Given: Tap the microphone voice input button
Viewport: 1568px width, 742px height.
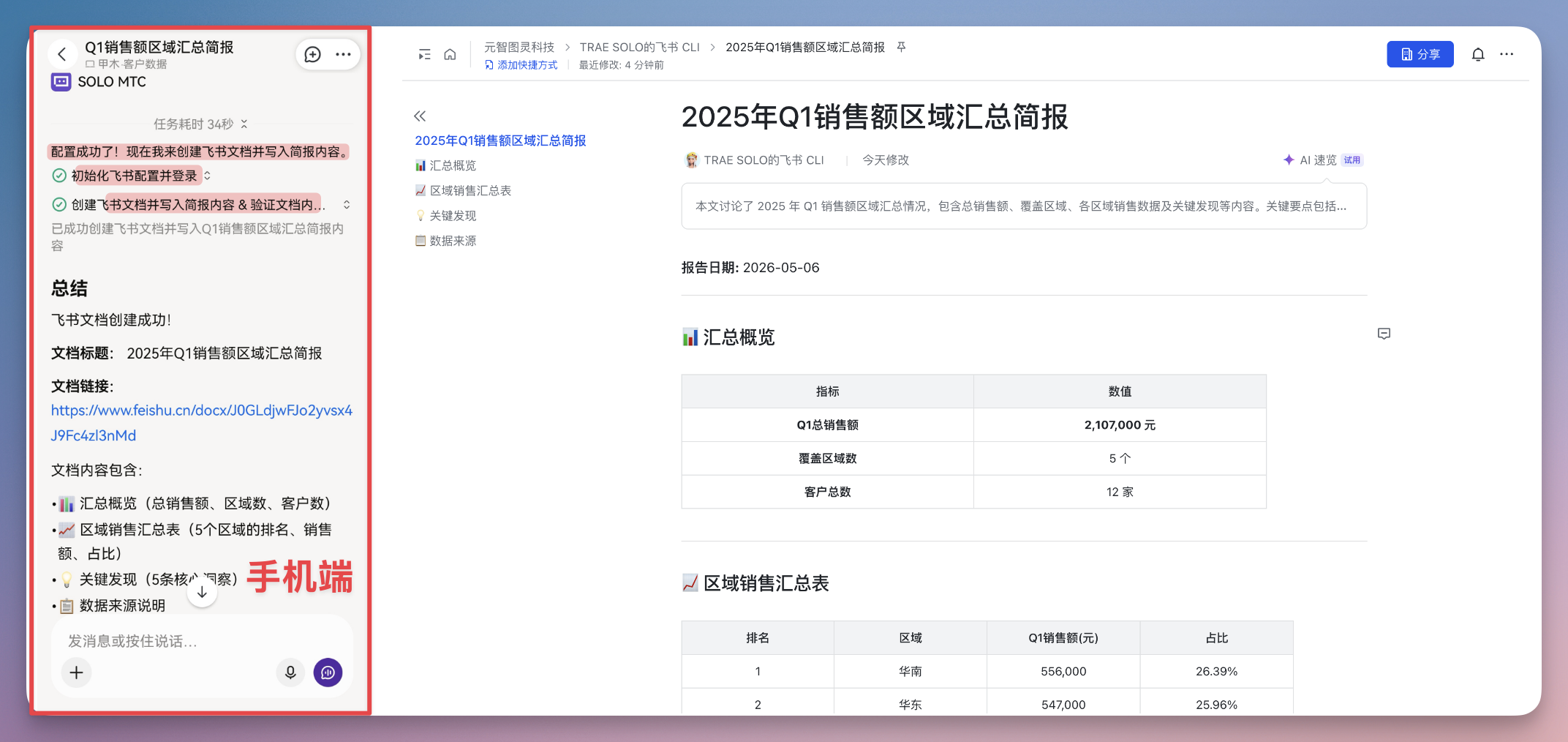Looking at the screenshot, I should point(290,672).
